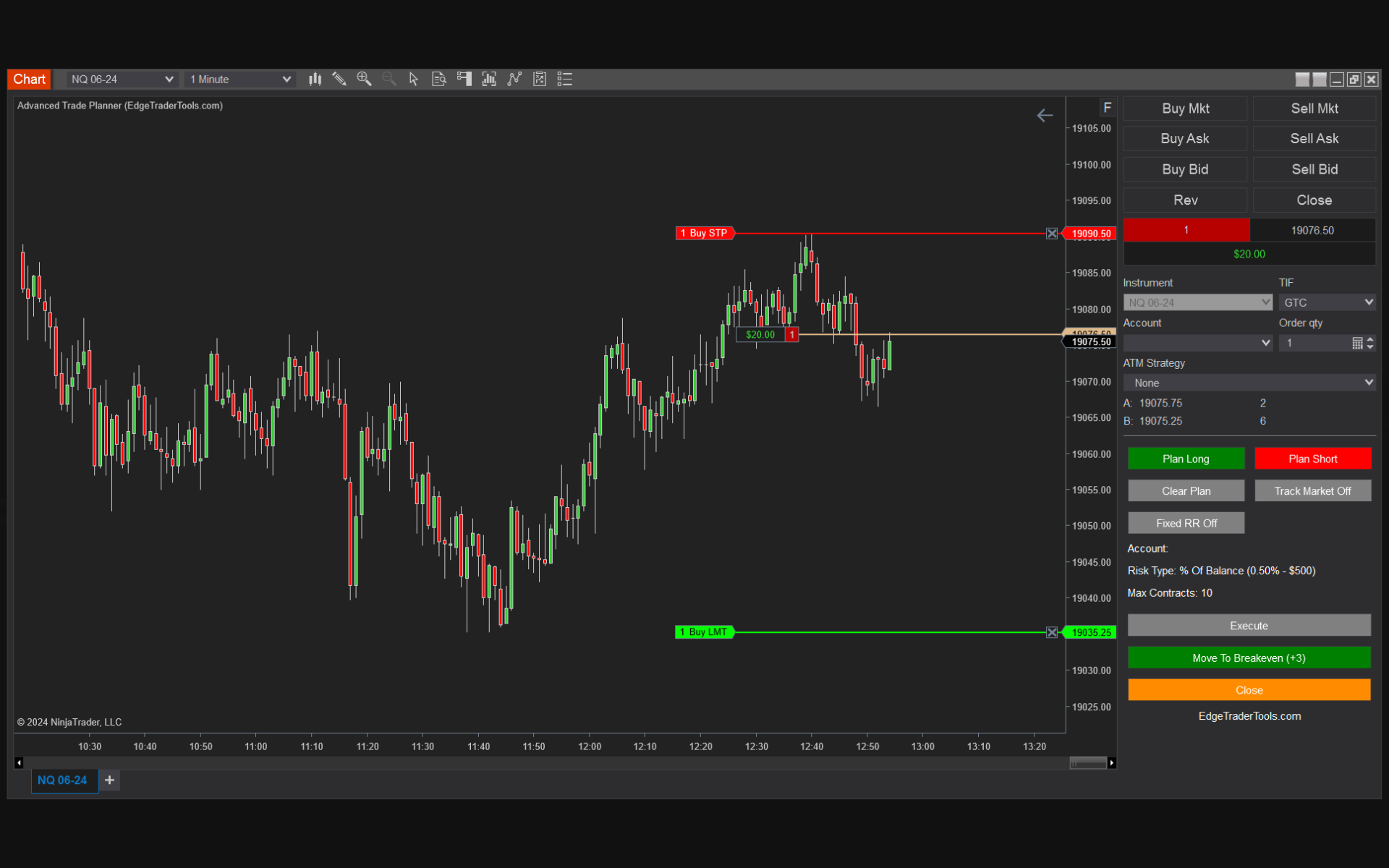Click the second gray link square in title bar
Viewport: 1389px width, 868px height.
point(1320,80)
